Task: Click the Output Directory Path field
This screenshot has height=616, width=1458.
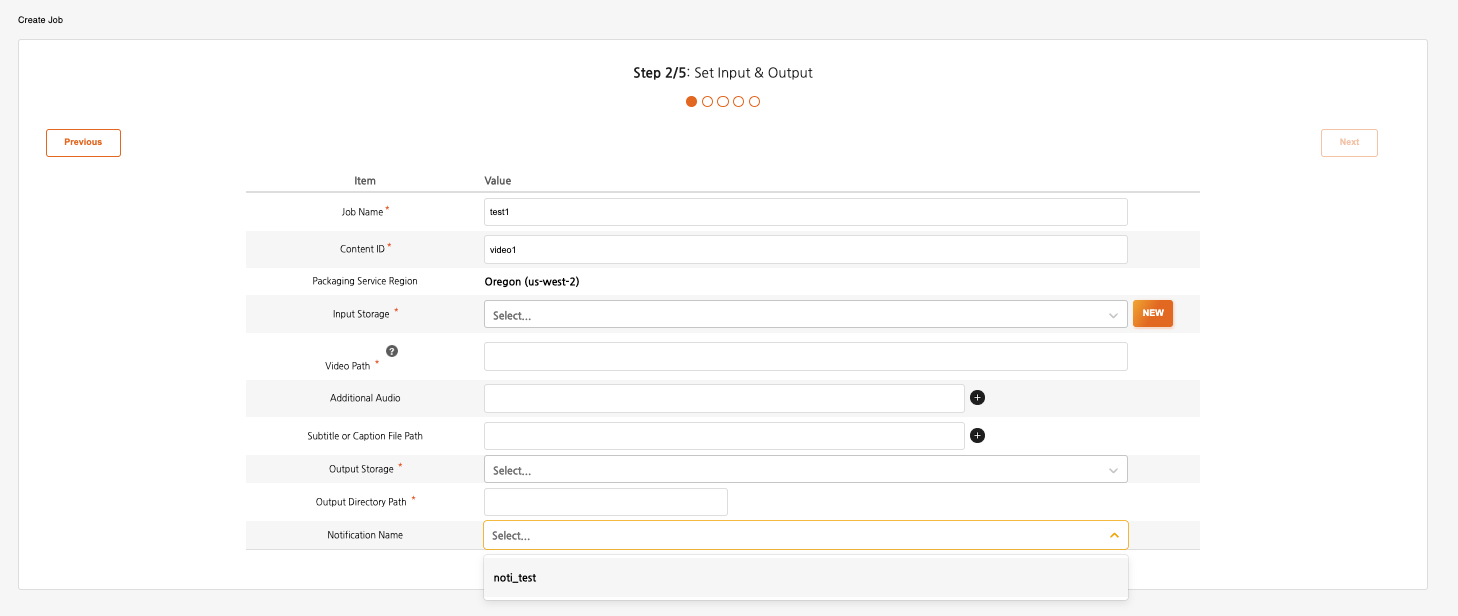Action: pos(605,502)
